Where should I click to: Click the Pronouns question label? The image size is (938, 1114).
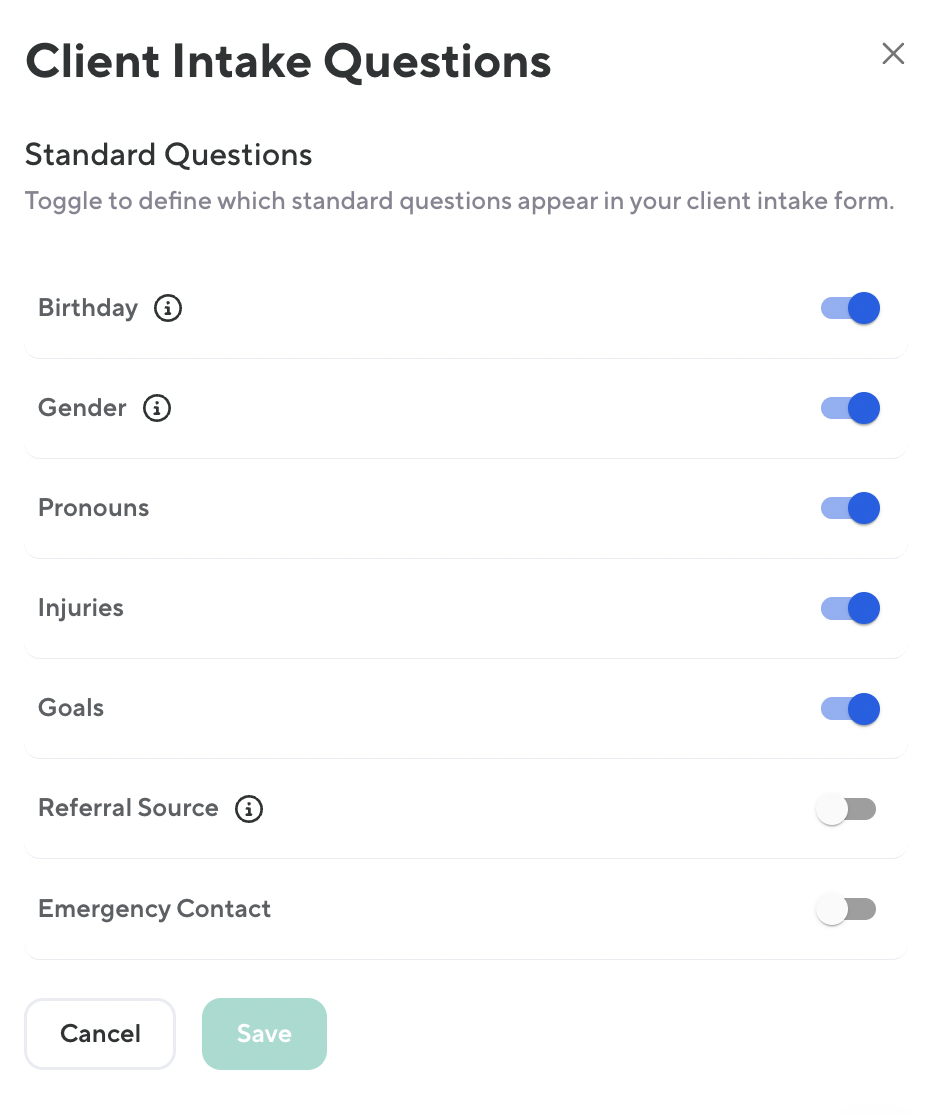[x=94, y=508]
